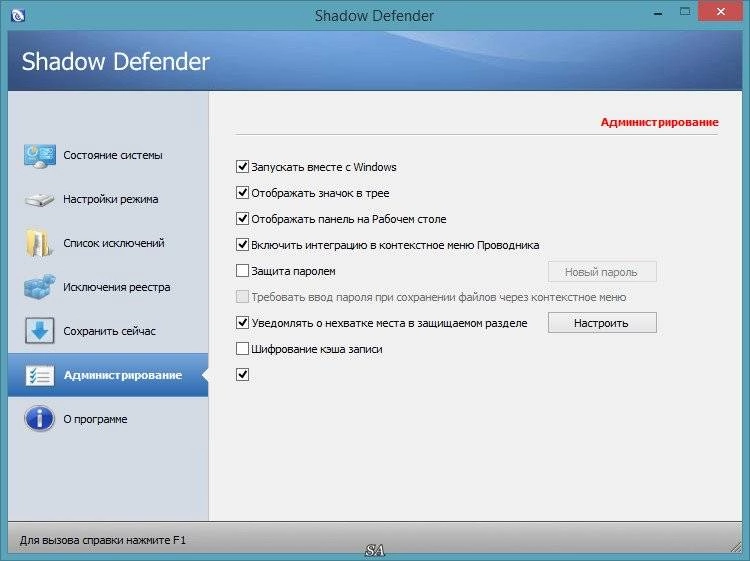Open Сохранить сейчас section
The width and height of the screenshot is (750, 561).
click(x=109, y=331)
